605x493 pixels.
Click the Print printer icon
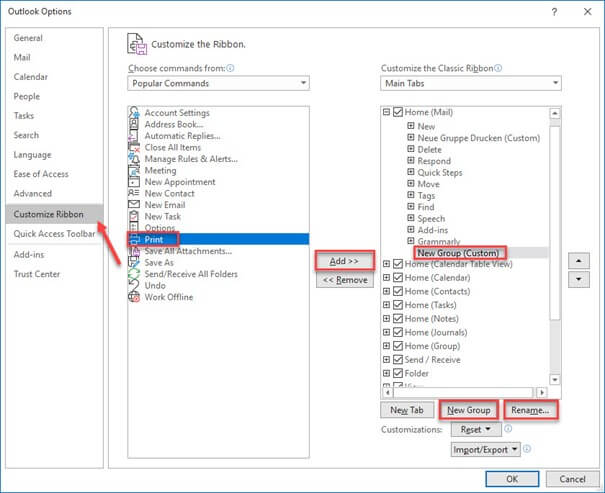(x=135, y=240)
